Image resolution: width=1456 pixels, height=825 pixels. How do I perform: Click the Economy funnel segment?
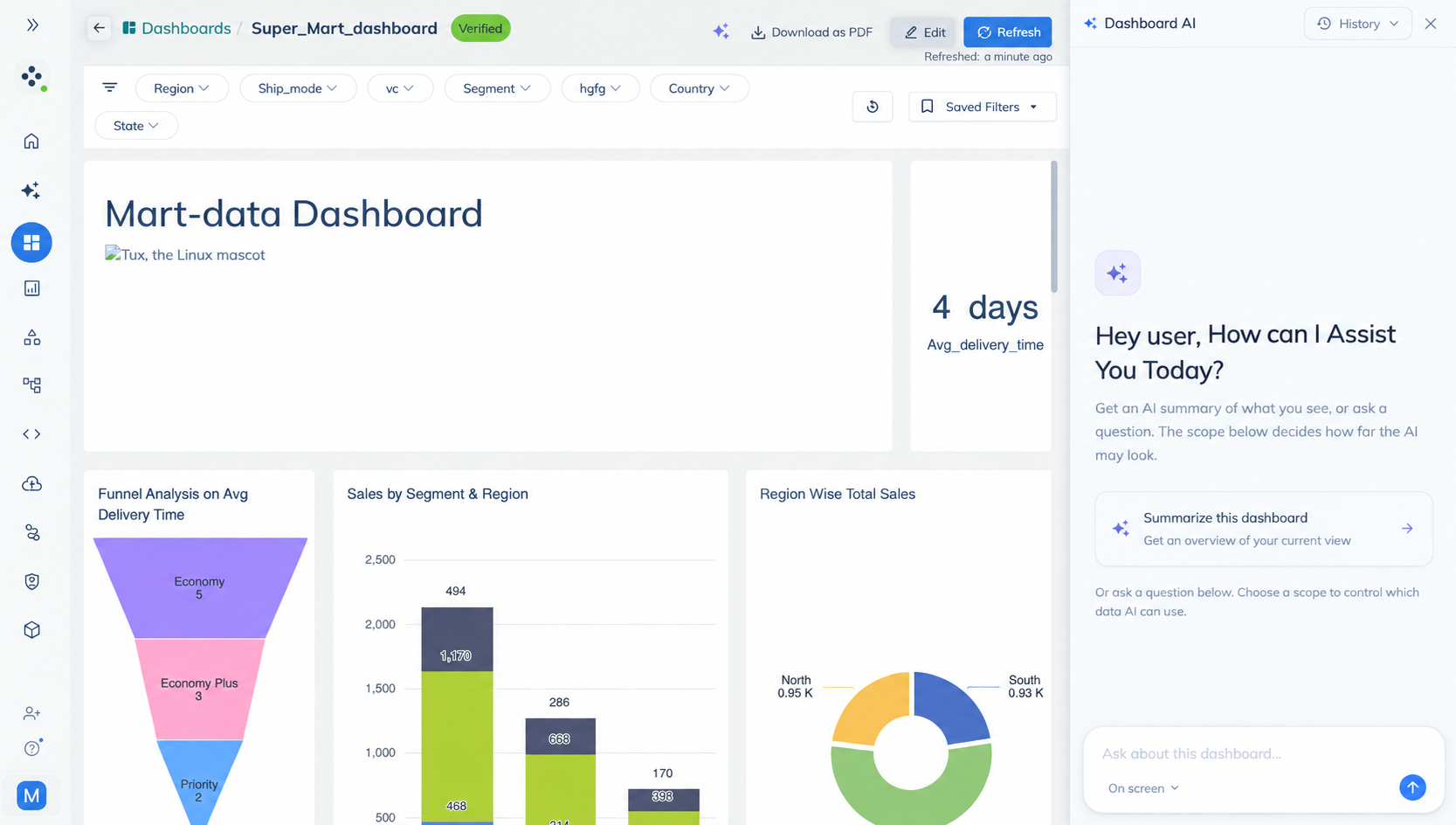click(200, 587)
